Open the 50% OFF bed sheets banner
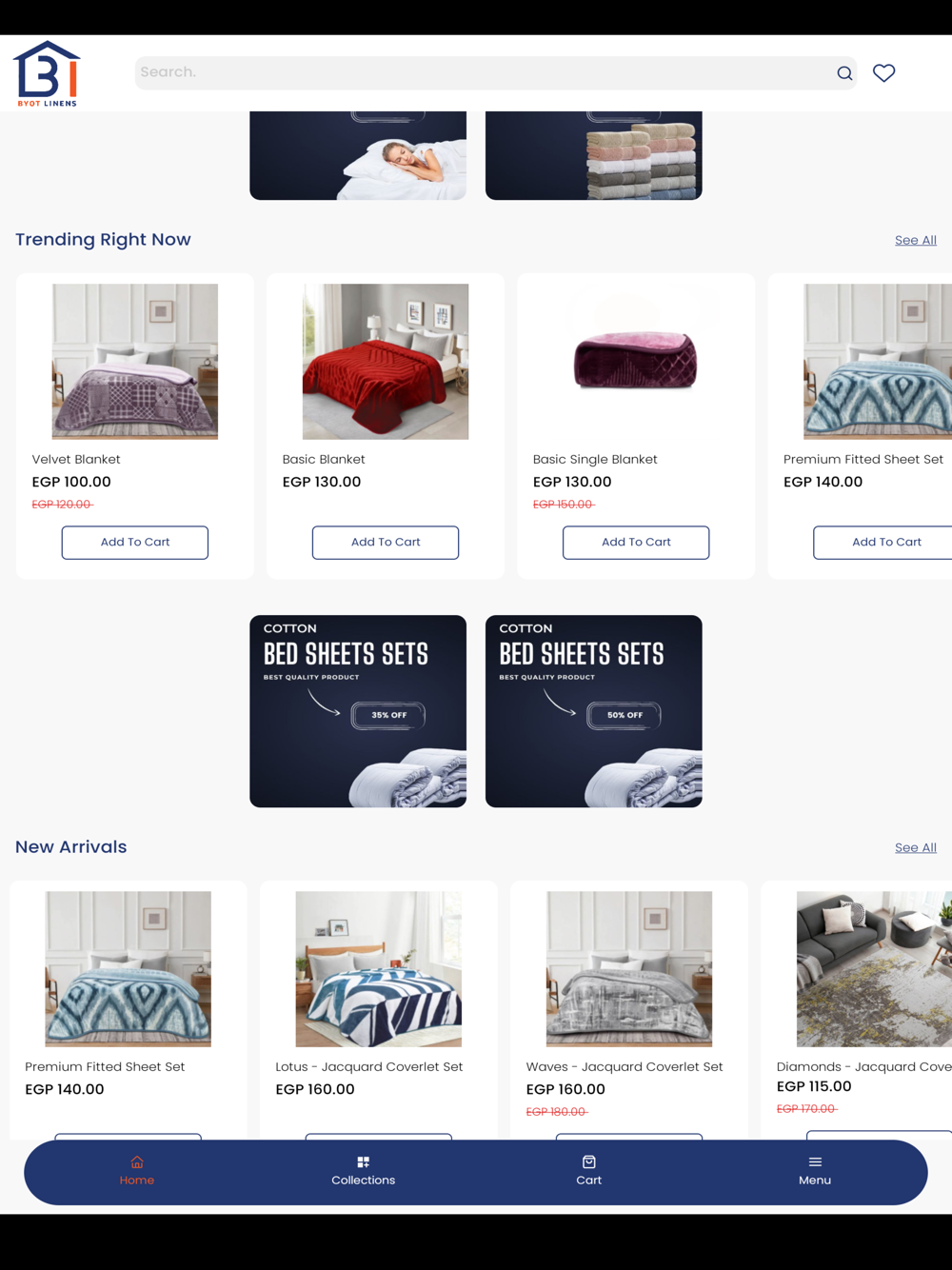Screen dimensions: 952x1270 (x=594, y=711)
